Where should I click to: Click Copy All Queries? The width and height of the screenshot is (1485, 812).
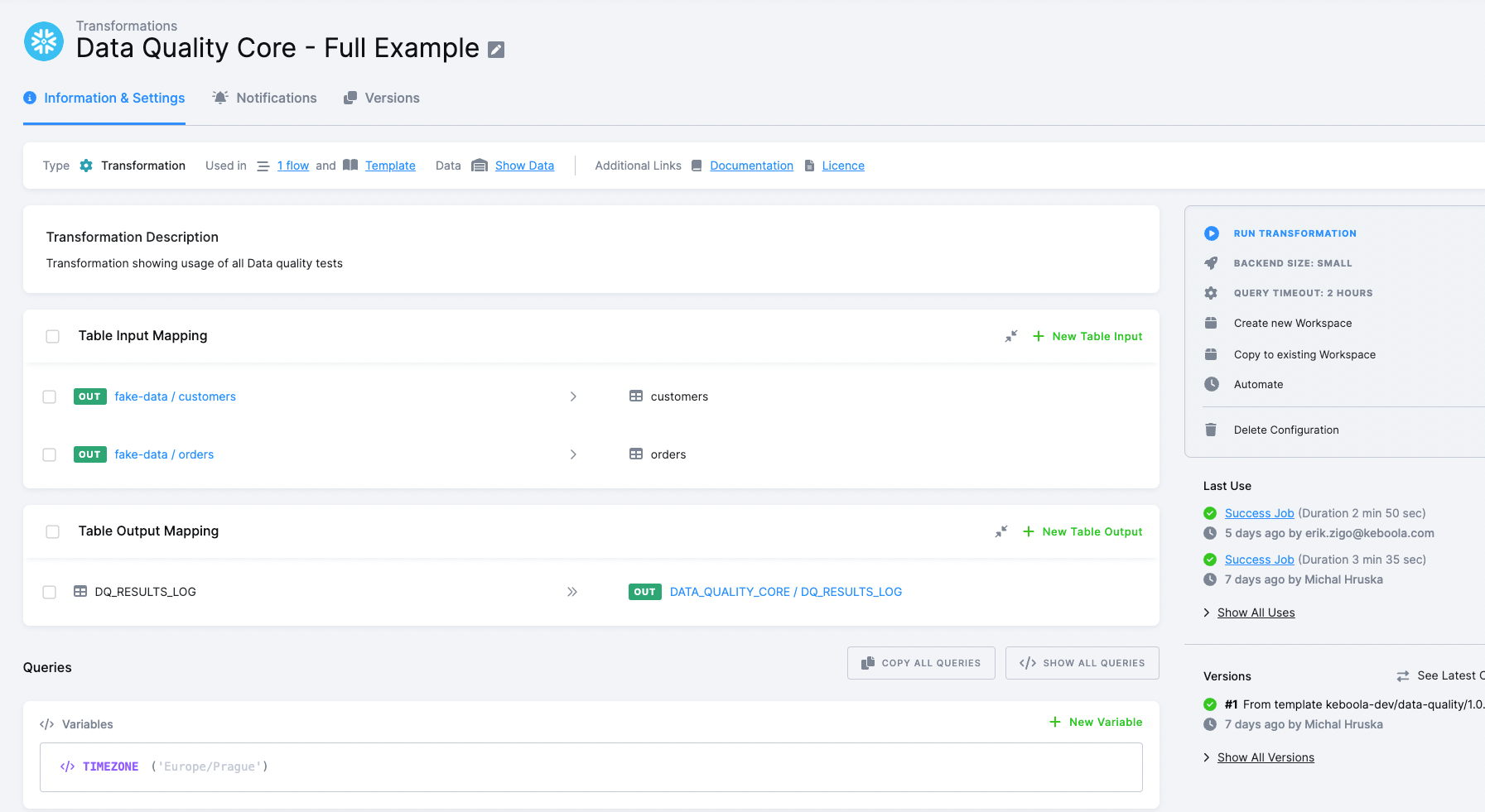point(920,662)
